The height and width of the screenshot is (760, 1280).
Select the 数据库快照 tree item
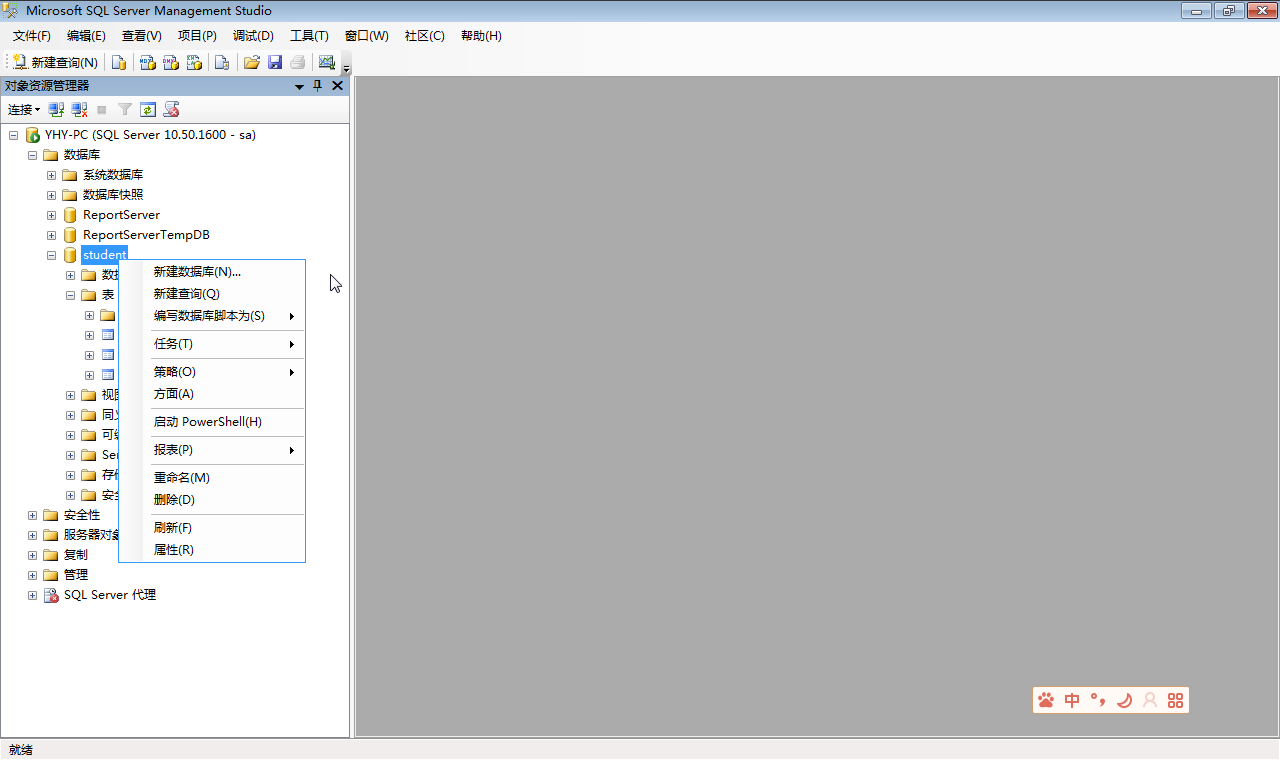pos(113,195)
